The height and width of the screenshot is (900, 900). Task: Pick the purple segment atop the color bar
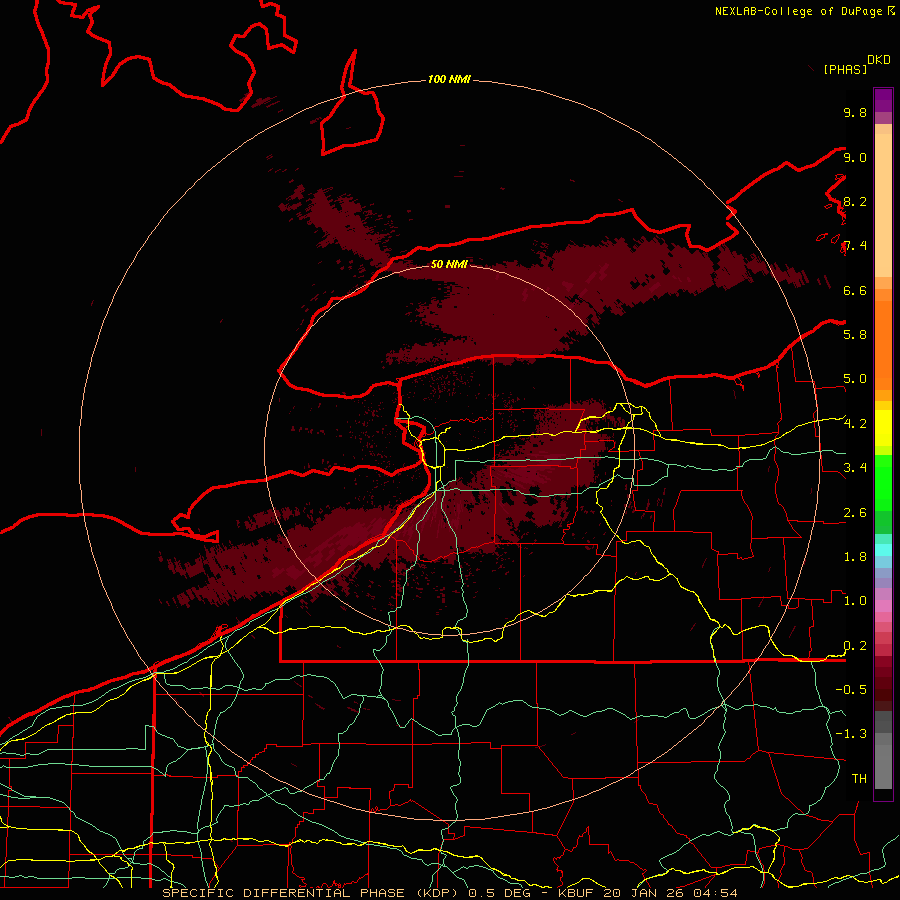[883, 100]
